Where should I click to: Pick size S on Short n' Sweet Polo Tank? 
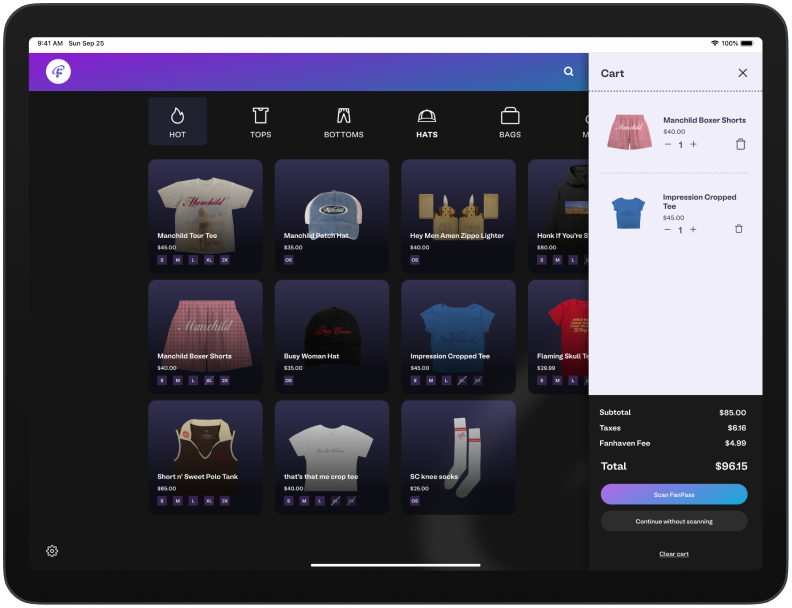click(162, 501)
